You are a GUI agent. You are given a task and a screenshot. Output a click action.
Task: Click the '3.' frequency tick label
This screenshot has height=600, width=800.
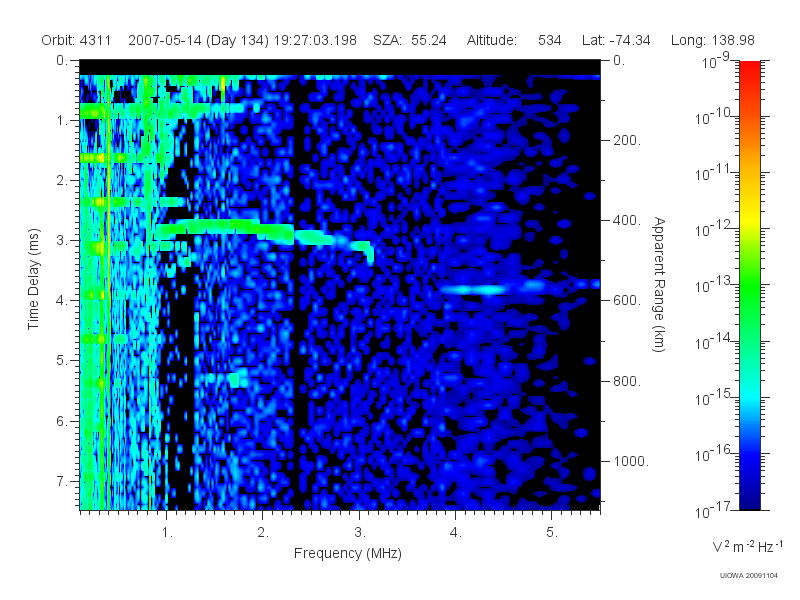pyautogui.click(x=360, y=533)
